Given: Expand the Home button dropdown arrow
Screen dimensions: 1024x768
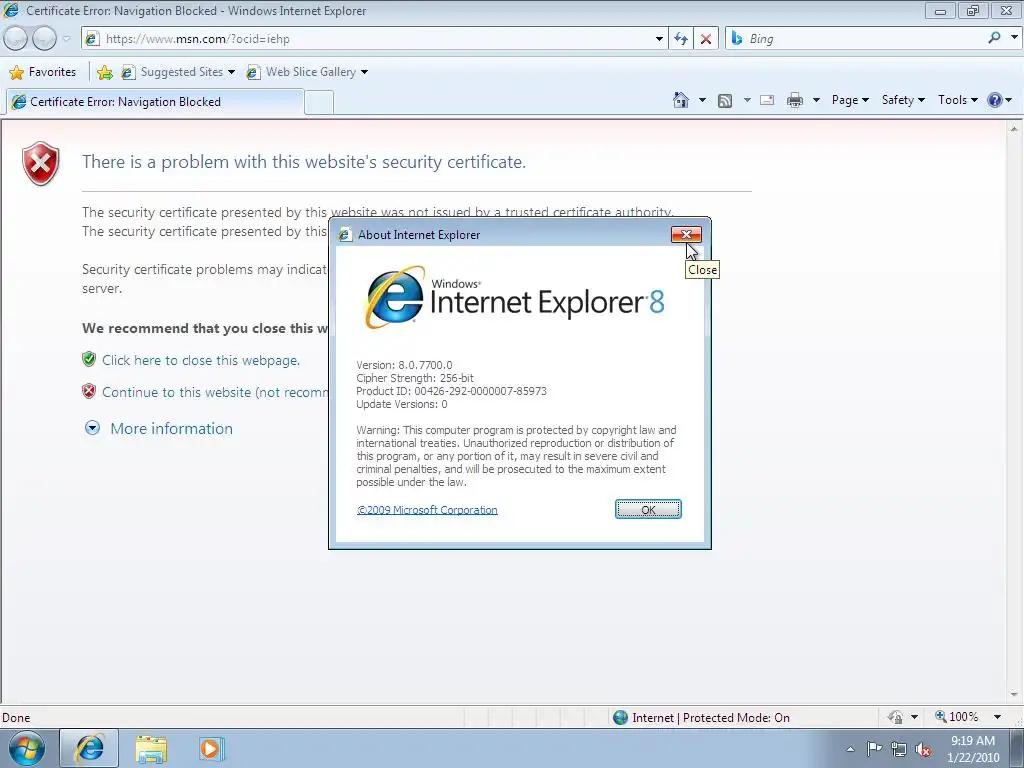Looking at the screenshot, I should click(702, 100).
